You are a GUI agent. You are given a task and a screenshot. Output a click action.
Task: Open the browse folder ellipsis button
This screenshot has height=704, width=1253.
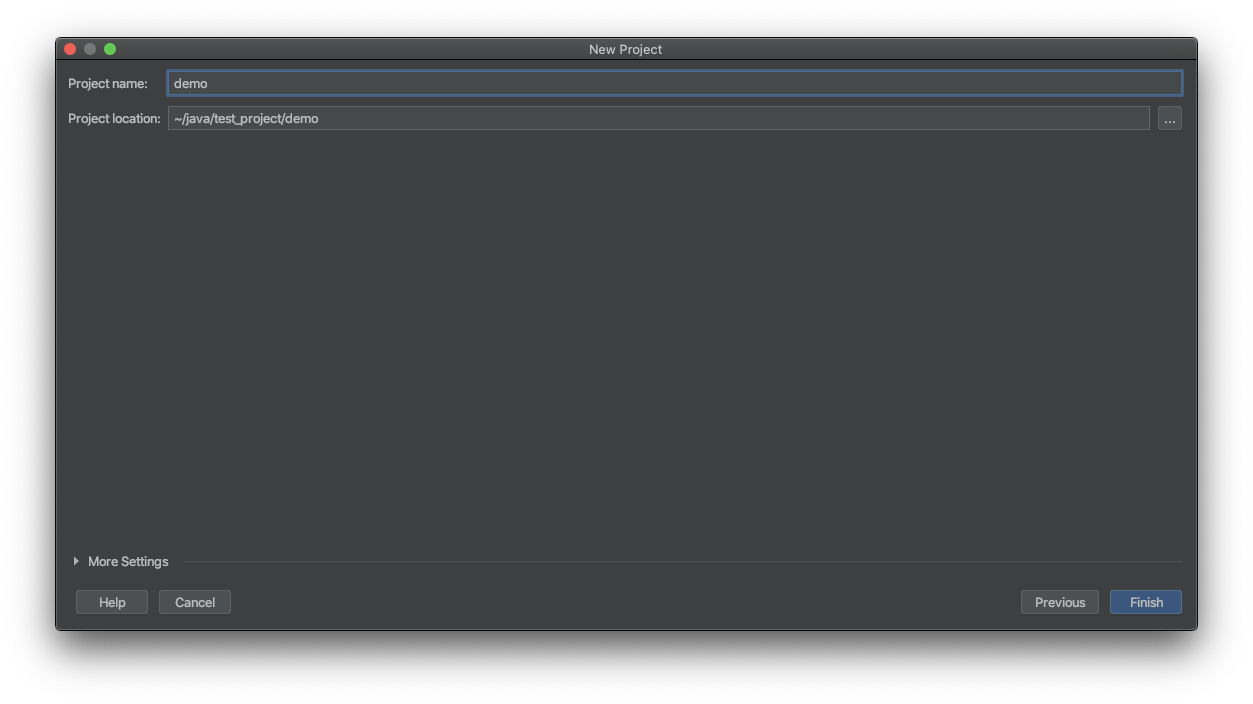1169,119
